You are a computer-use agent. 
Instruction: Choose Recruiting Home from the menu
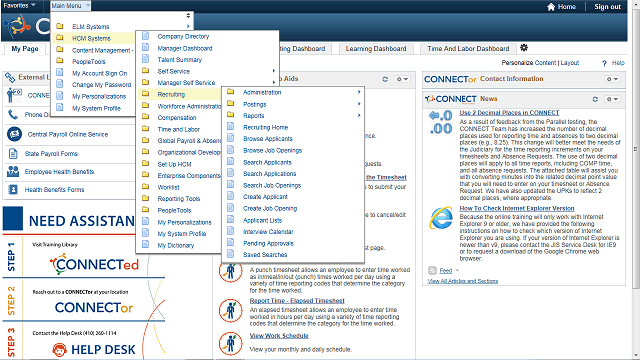[x=265, y=127]
